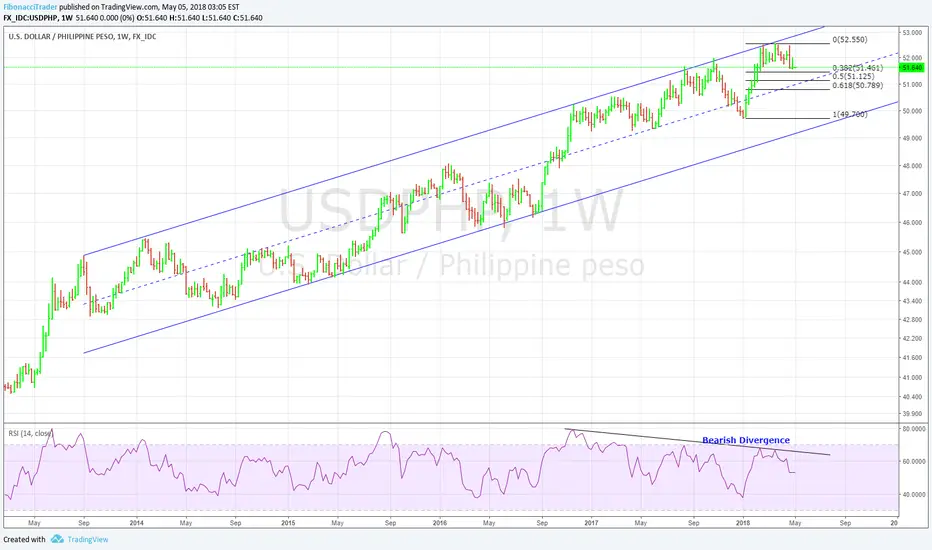Click the 44.000 price axis label
Screen dimensions: 932x550
[x=912, y=282]
